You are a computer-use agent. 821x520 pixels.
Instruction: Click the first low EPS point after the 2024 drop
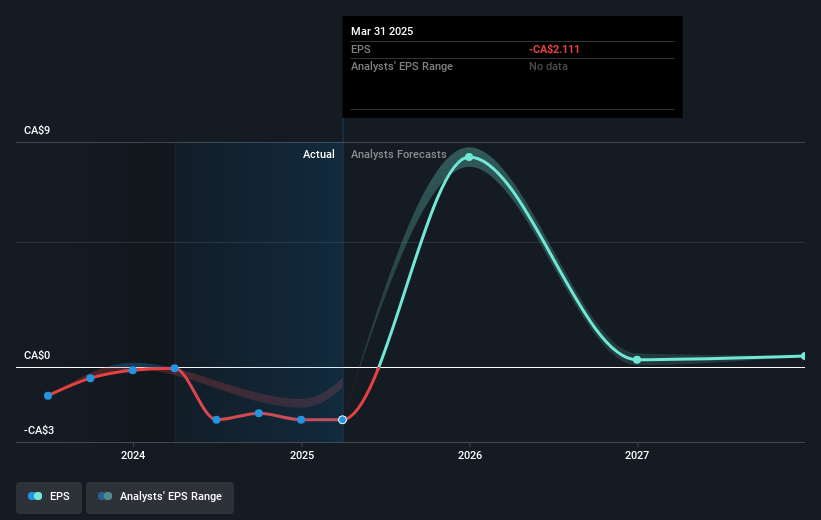(x=217, y=419)
